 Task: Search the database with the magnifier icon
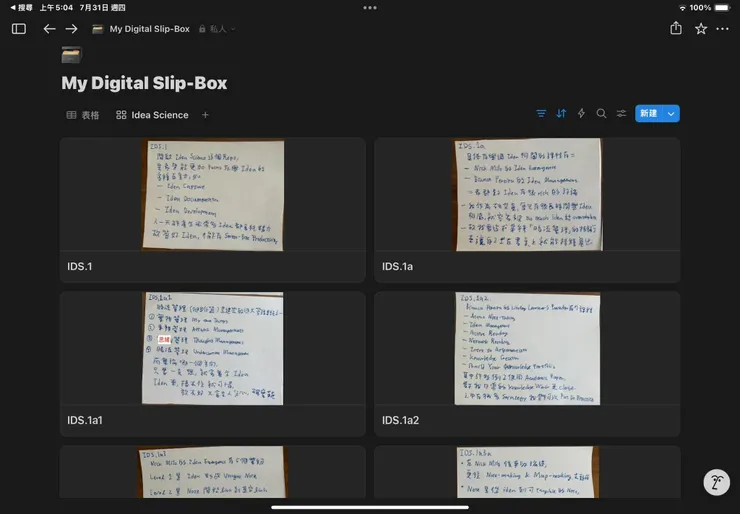coord(601,113)
